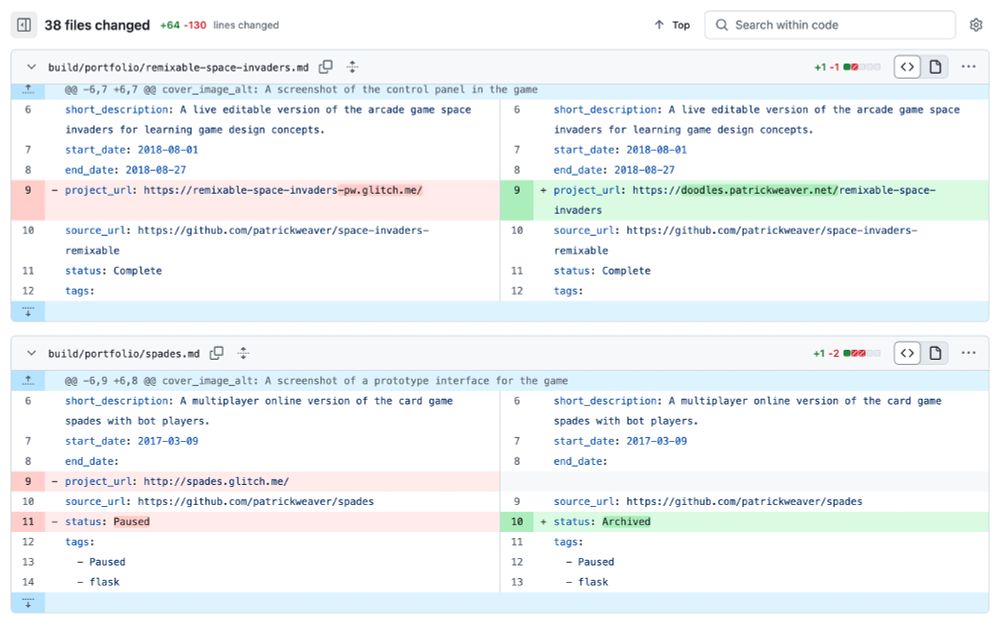Expand lines below in remixable-space-invaders.md hunk
The width and height of the screenshot is (1000, 622).
[x=28, y=311]
